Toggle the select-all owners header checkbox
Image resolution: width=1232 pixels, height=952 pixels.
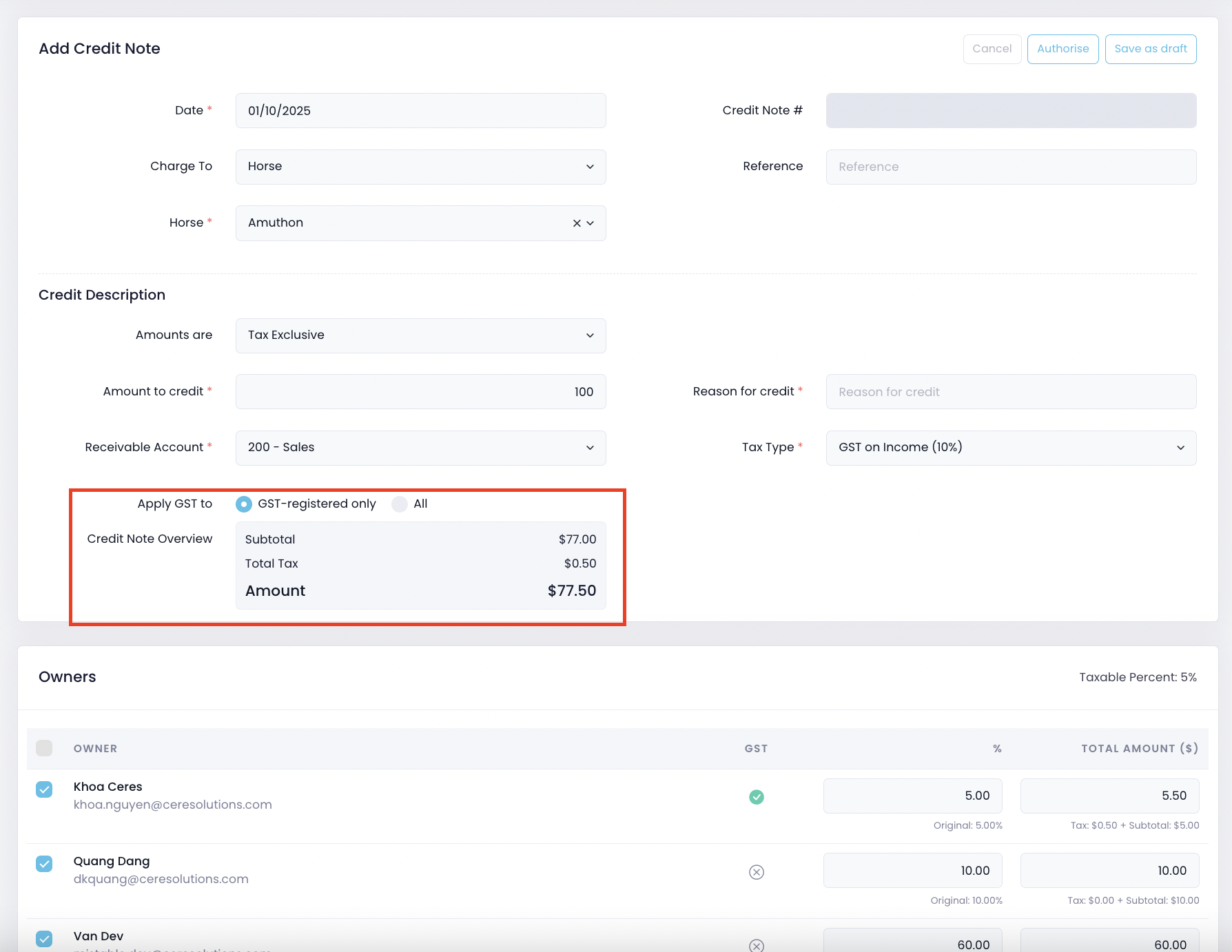pyautogui.click(x=44, y=748)
